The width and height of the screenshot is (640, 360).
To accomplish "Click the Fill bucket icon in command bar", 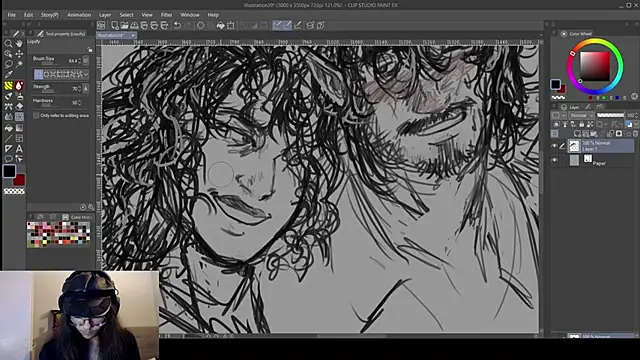I will click(x=220, y=25).
